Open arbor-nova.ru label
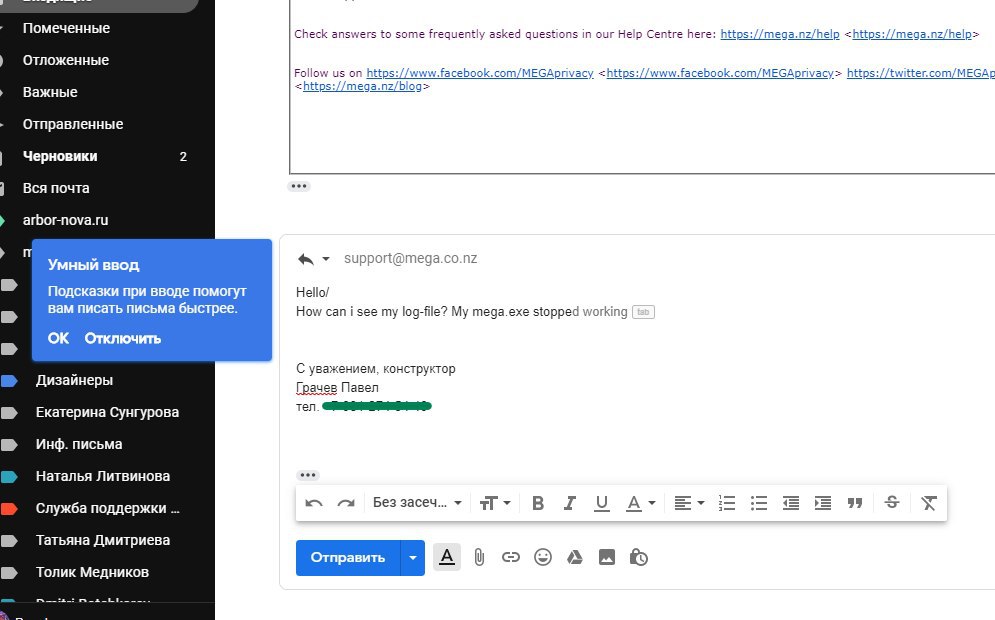995x620 pixels. click(65, 220)
